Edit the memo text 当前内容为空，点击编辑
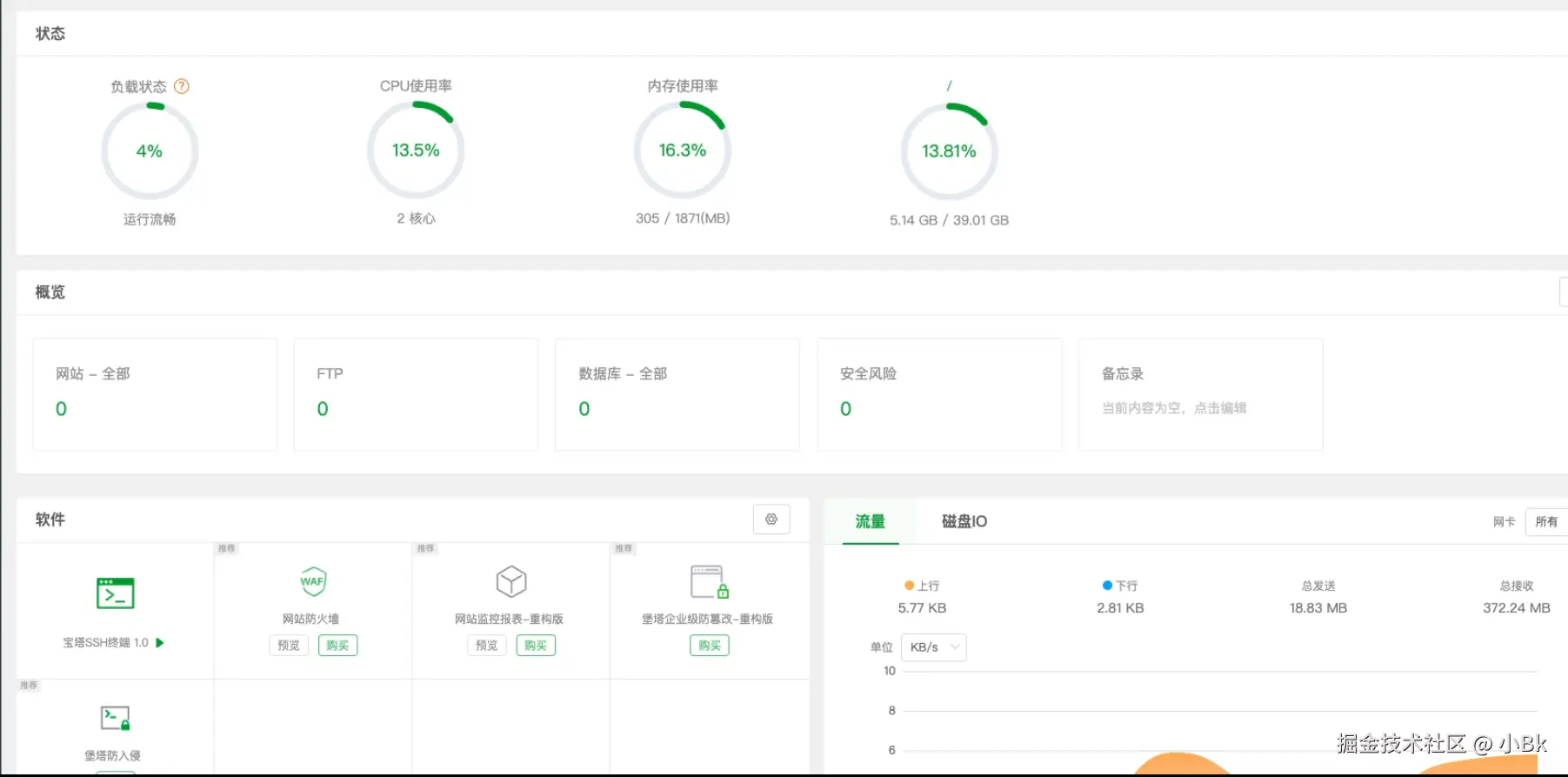Viewport: 1568px width, 777px height. 1174,408
